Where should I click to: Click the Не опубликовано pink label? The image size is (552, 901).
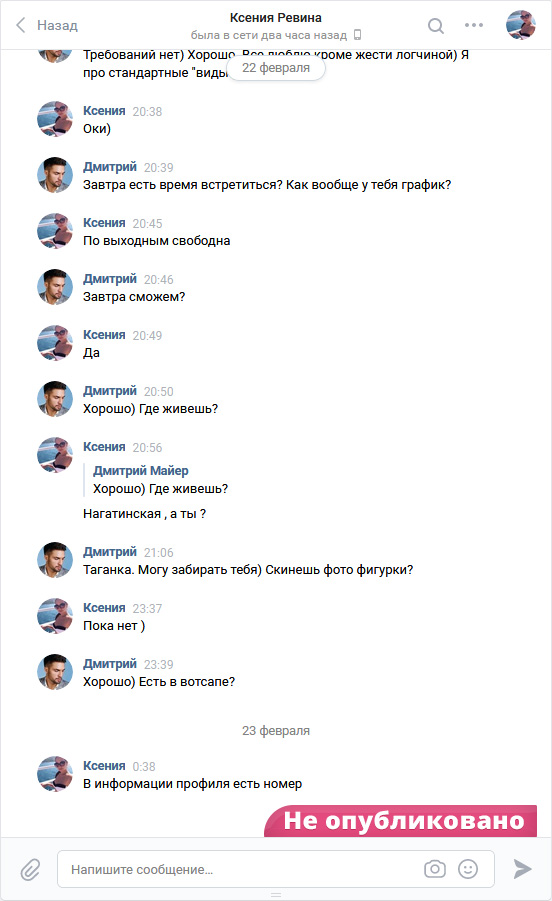[401, 821]
